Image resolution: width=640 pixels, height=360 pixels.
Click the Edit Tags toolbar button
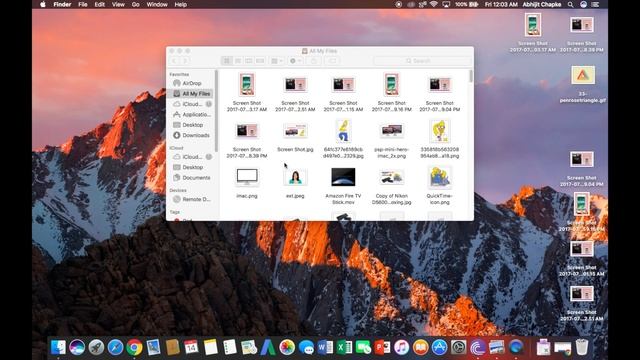click(x=332, y=61)
